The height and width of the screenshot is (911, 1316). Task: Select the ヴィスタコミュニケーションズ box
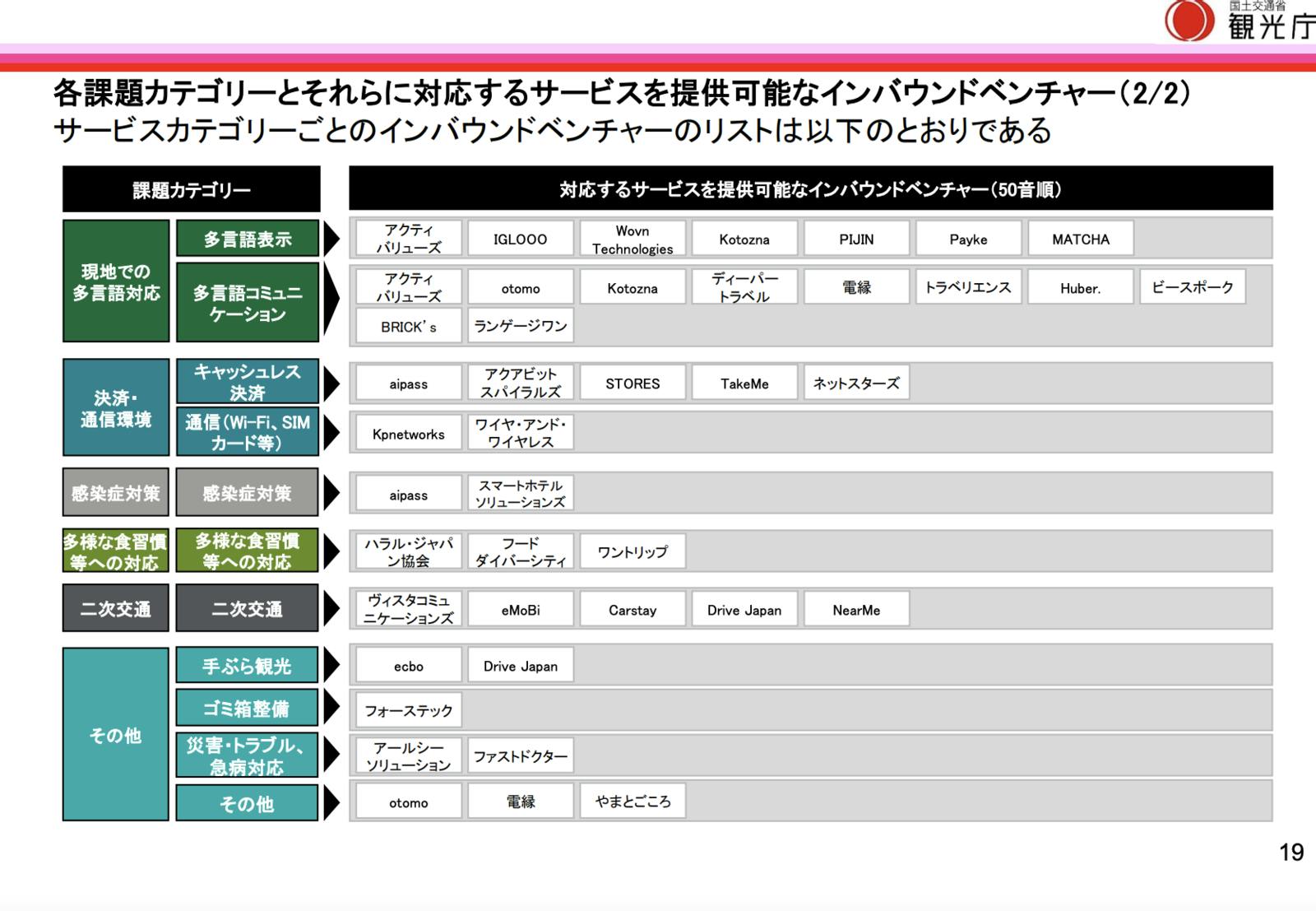[x=409, y=609]
